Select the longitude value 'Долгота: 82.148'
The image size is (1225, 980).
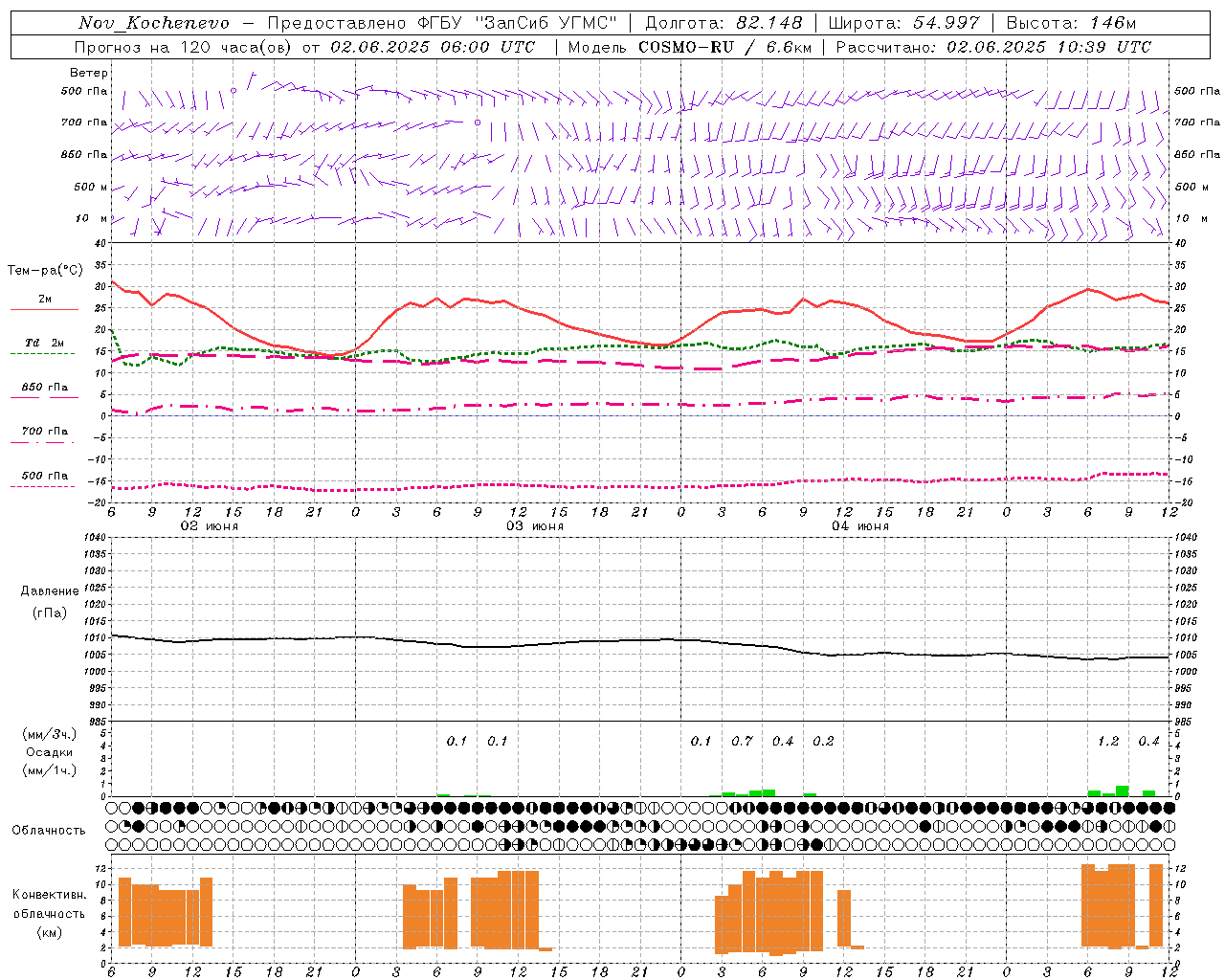724,23
